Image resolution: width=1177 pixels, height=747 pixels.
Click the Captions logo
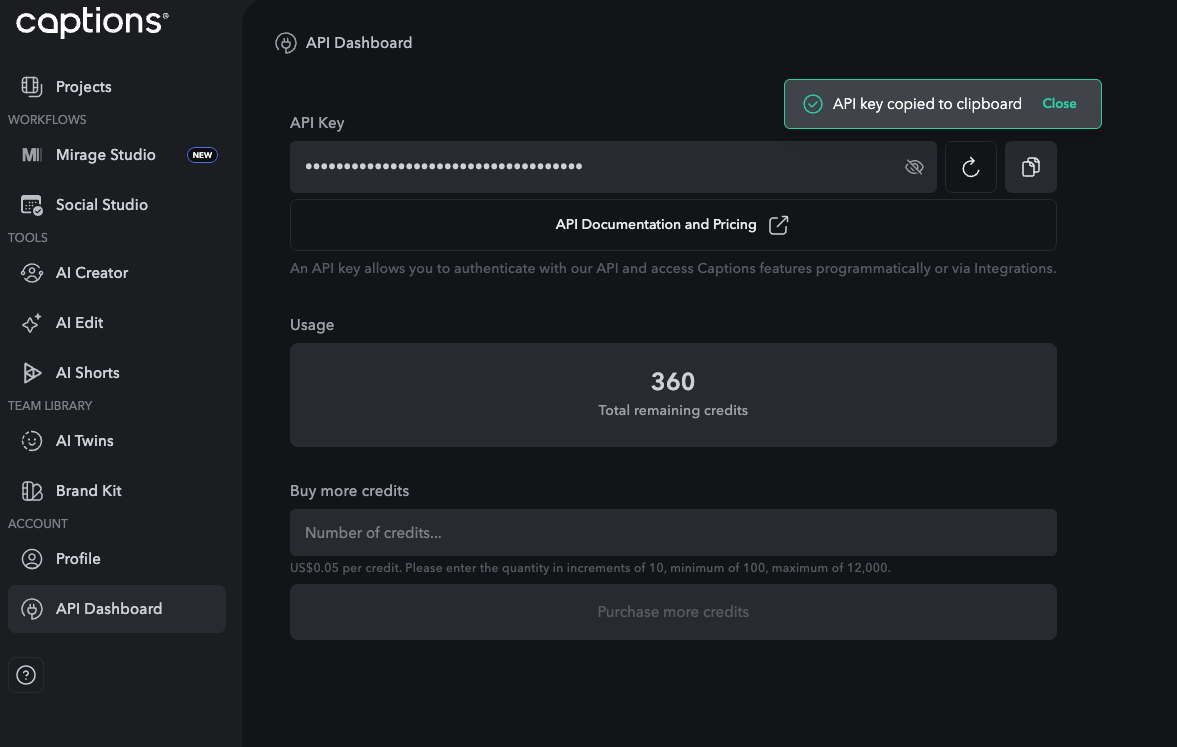point(92,23)
